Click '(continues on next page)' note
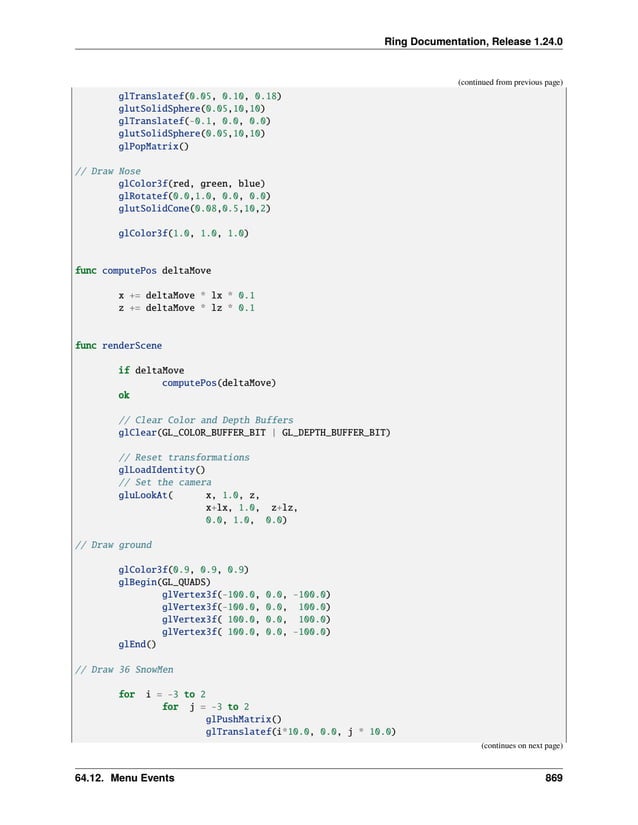The height and width of the screenshot is (825, 638). pos(522,746)
